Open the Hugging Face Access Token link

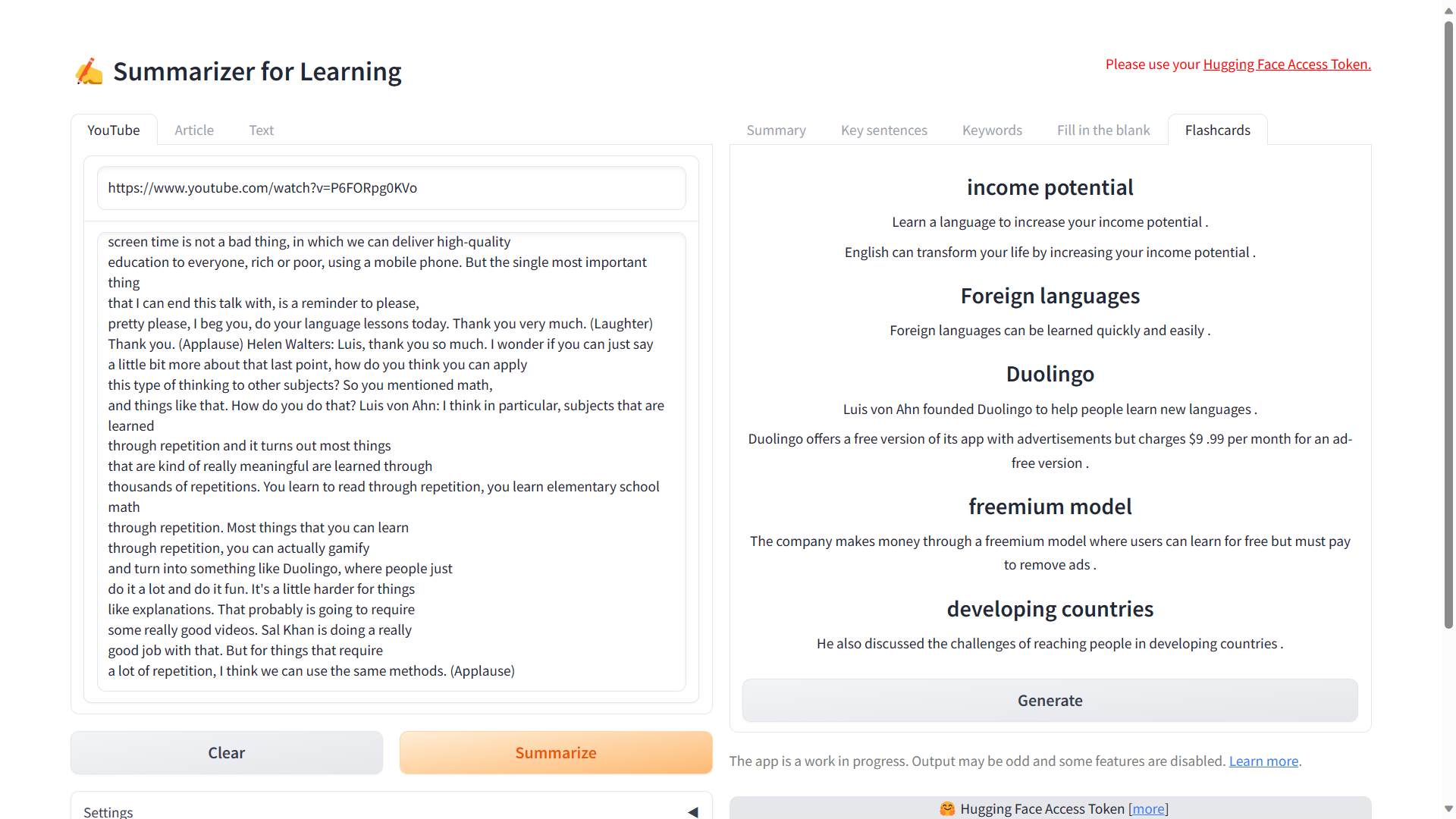click(x=1287, y=64)
